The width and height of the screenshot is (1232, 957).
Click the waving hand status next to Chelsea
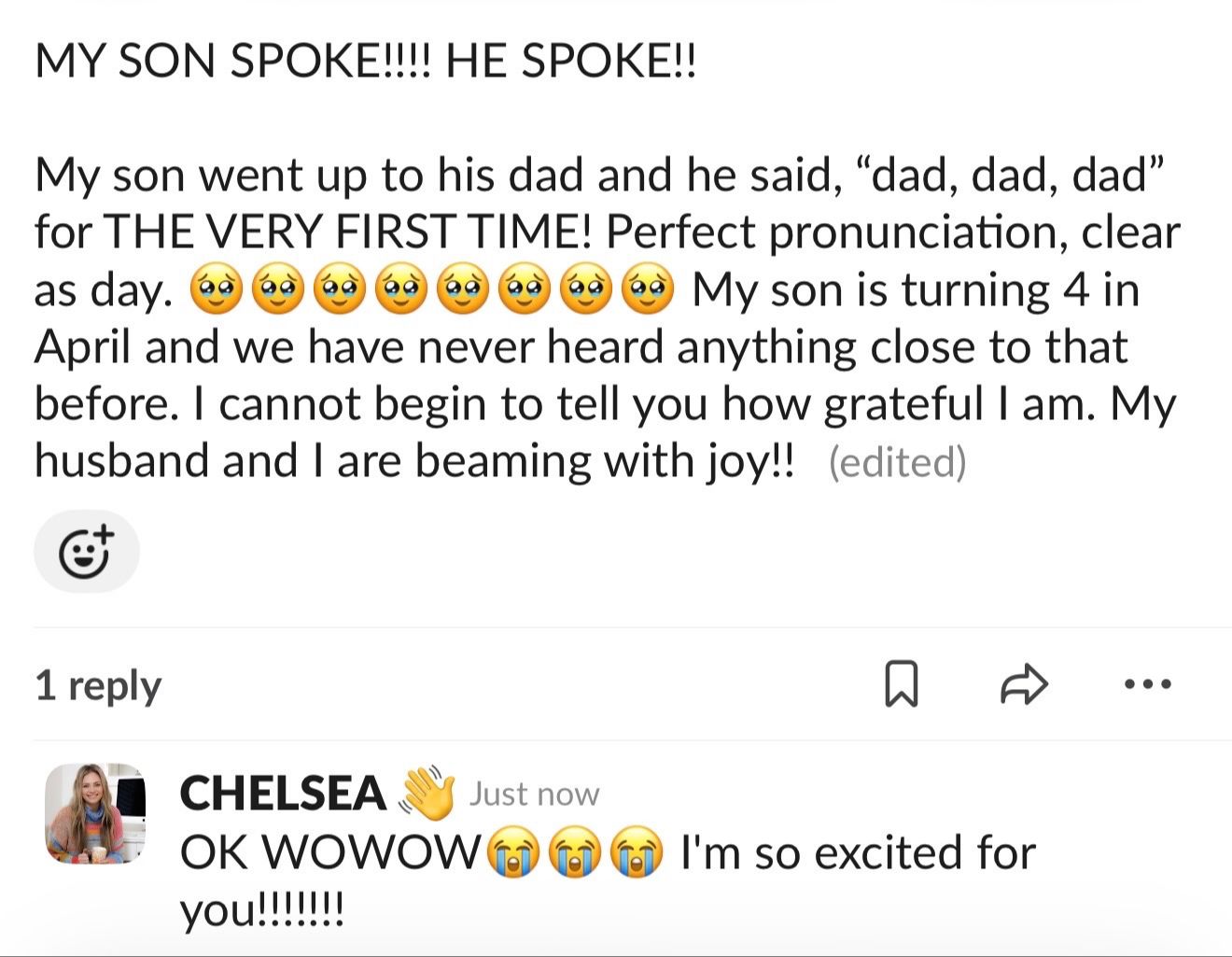(427, 793)
